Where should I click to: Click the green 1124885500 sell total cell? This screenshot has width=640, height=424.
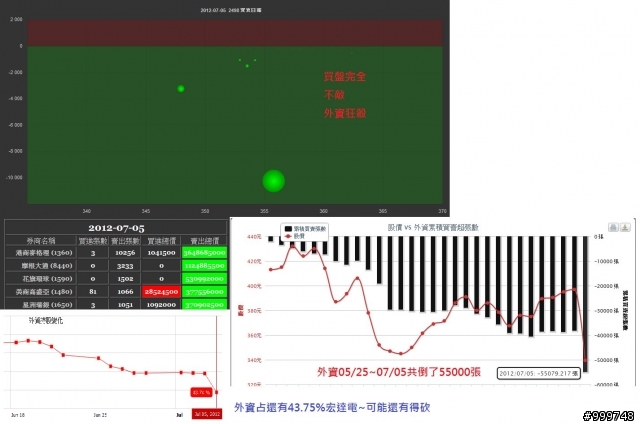(x=204, y=266)
